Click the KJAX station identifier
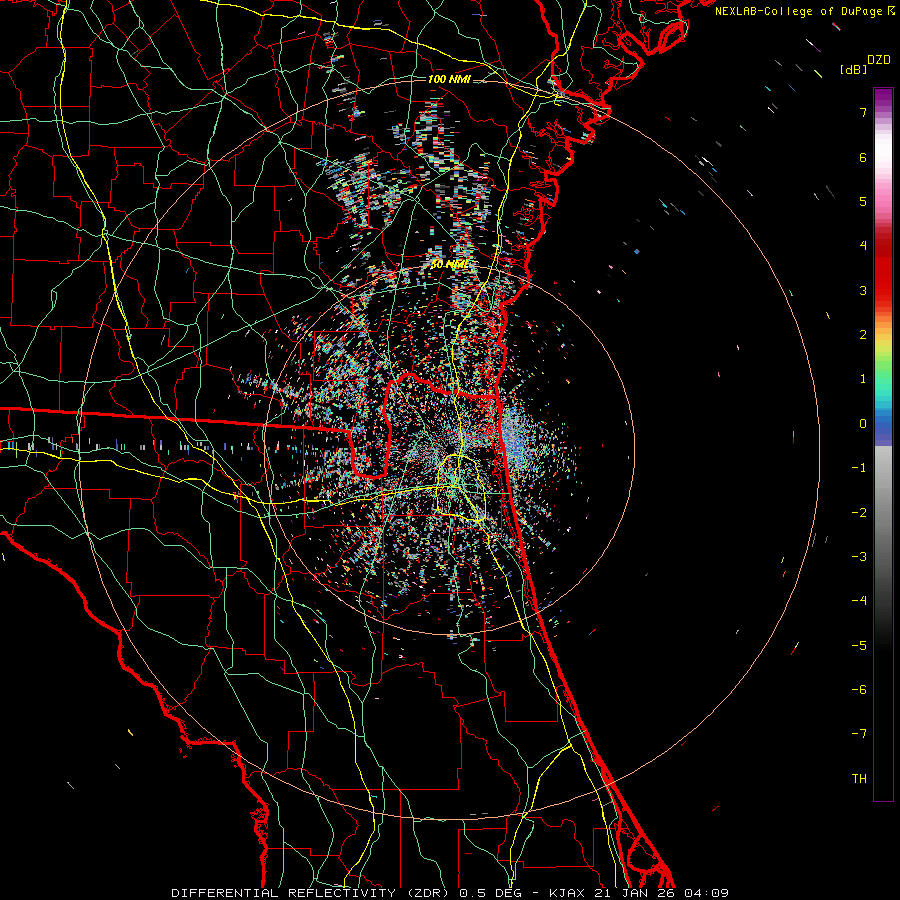The image size is (900, 900). 566,893
